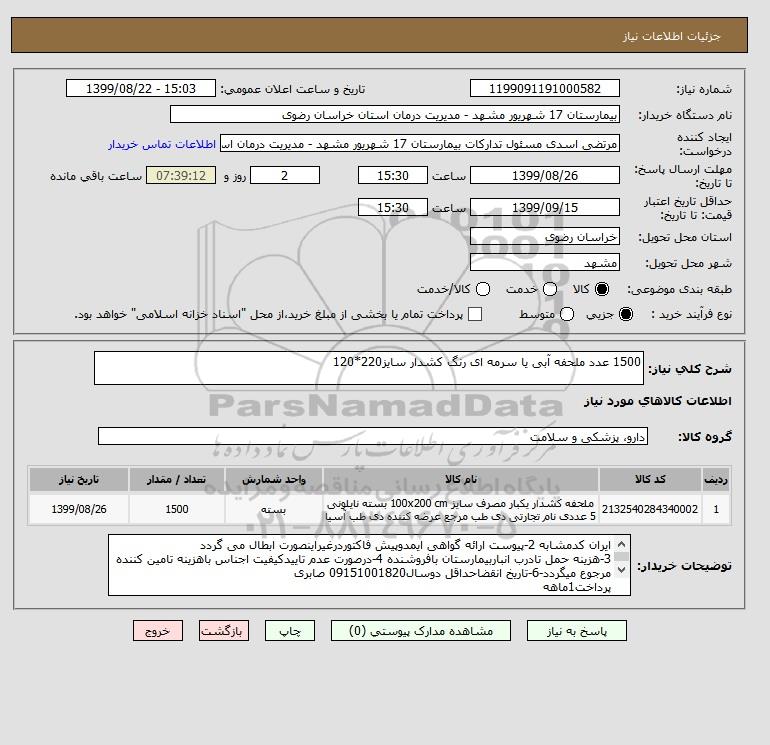The height and width of the screenshot is (745, 770).
Task: Click scroll-down arrow in buyer notes box
Action: (621, 569)
